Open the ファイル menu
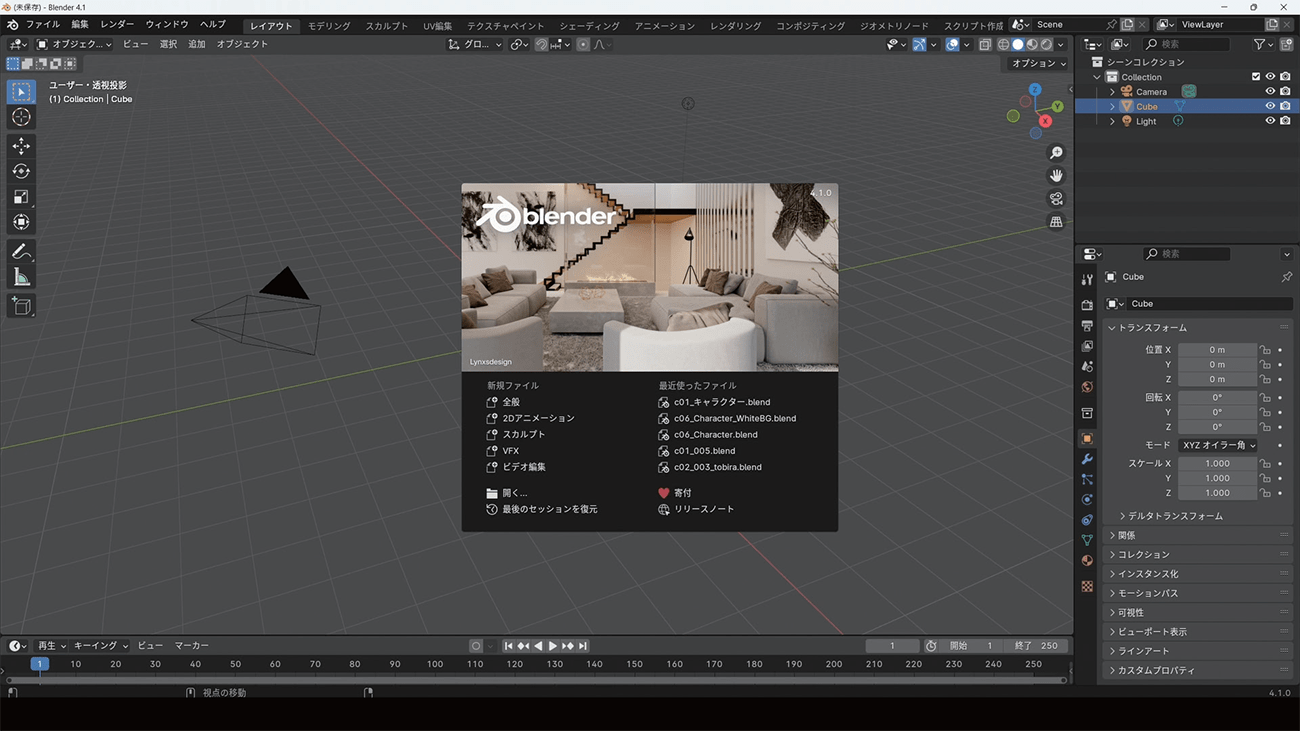Image resolution: width=1300 pixels, height=731 pixels. pos(43,24)
